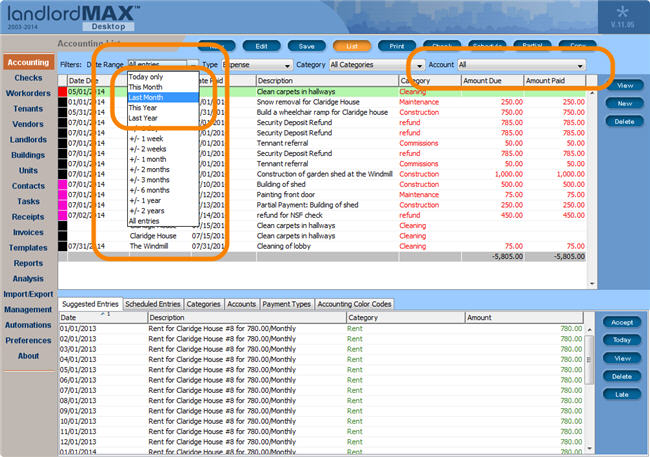Viewport: 650px width, 457px height.
Task: Select suggested entry dated 01/01/2013
Action: point(321,328)
